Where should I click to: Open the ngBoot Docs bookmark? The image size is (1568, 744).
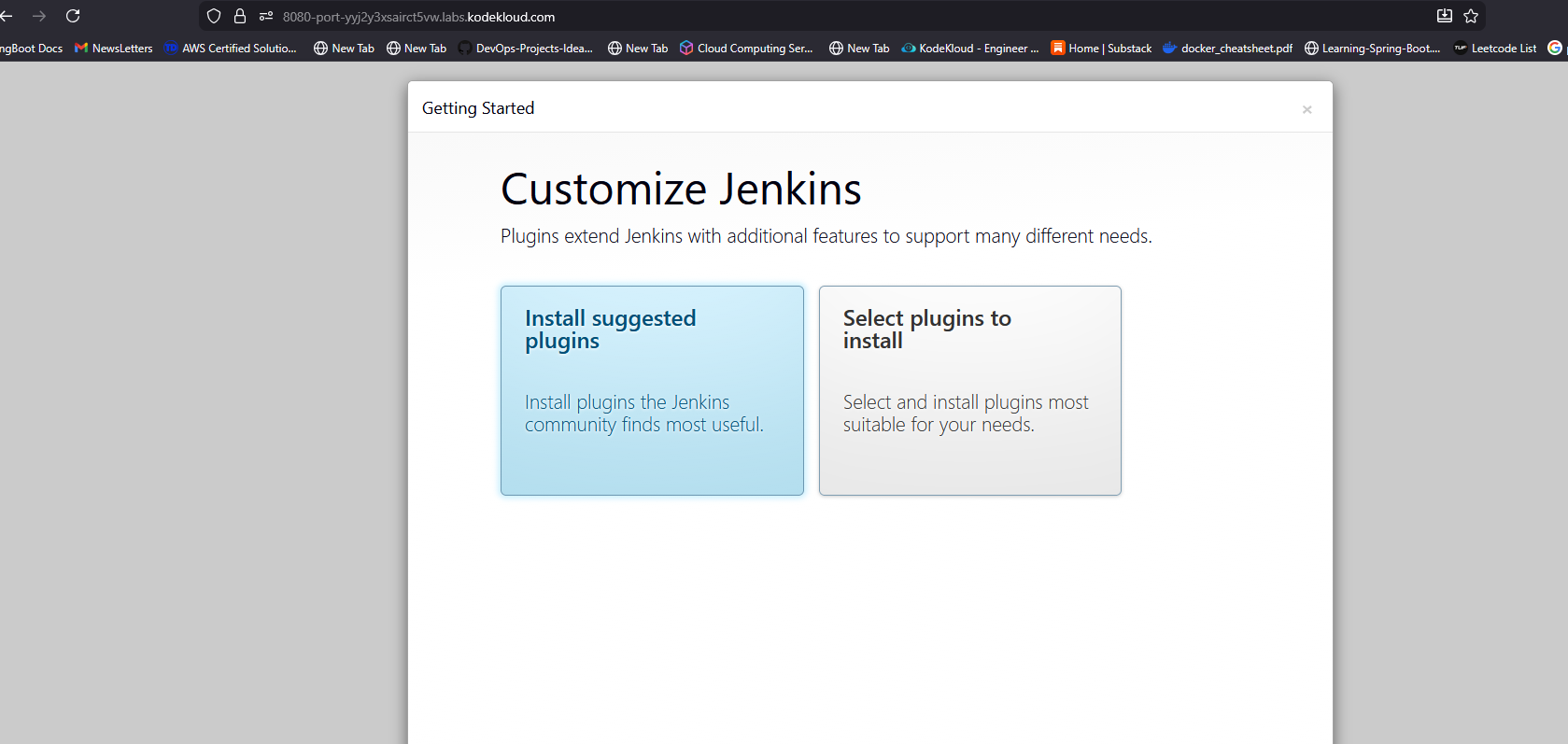[31, 49]
